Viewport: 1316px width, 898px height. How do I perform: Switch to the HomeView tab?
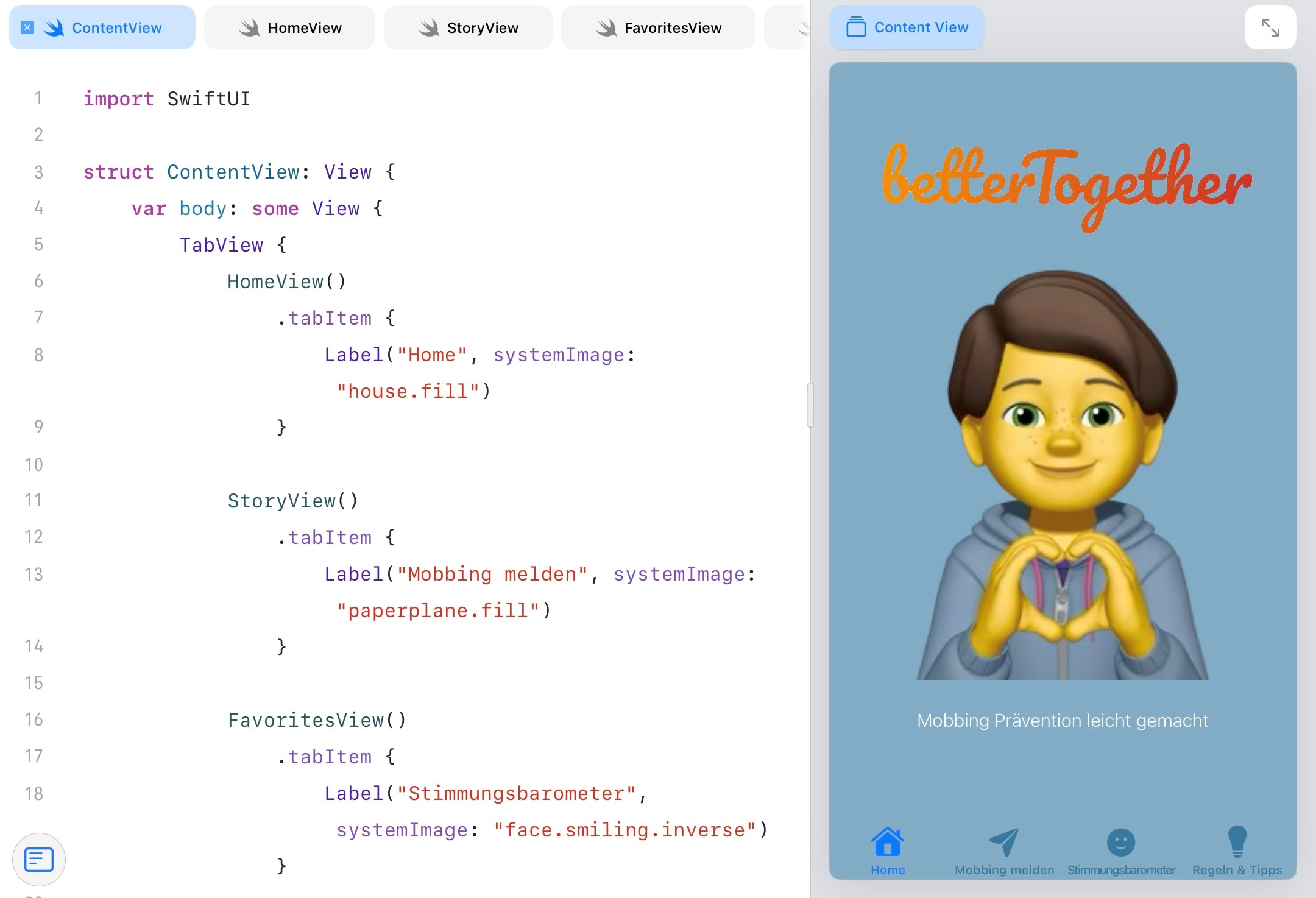pyautogui.click(x=289, y=27)
